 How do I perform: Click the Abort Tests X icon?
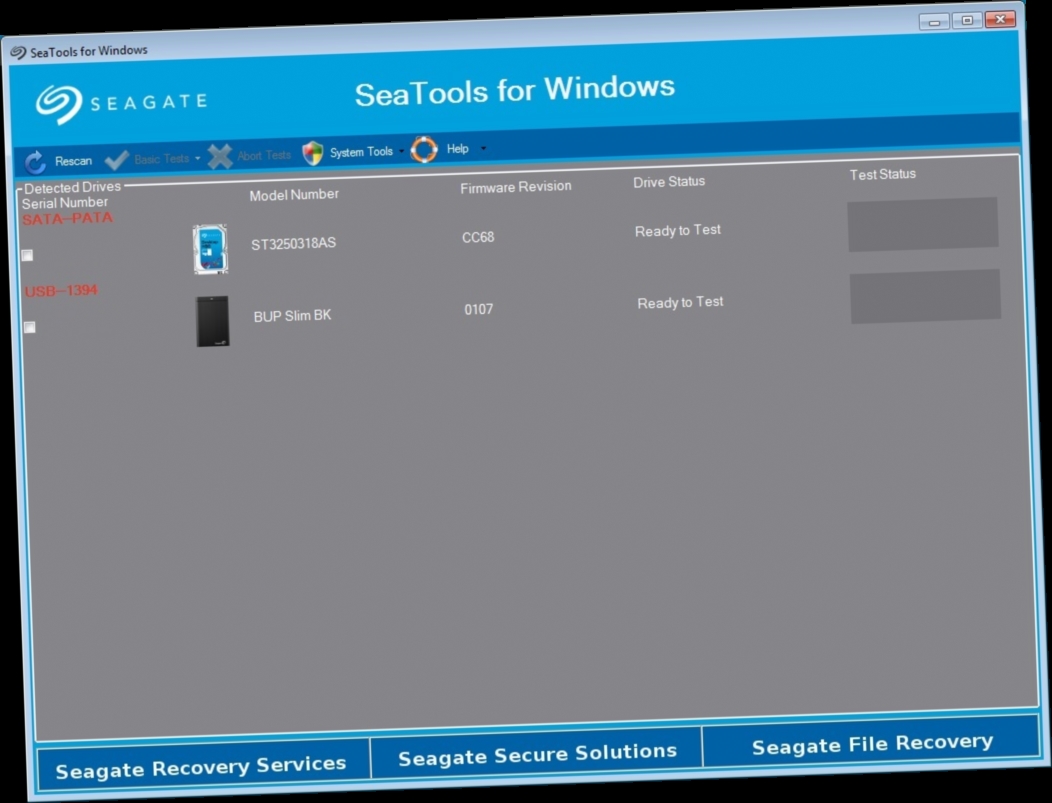219,156
